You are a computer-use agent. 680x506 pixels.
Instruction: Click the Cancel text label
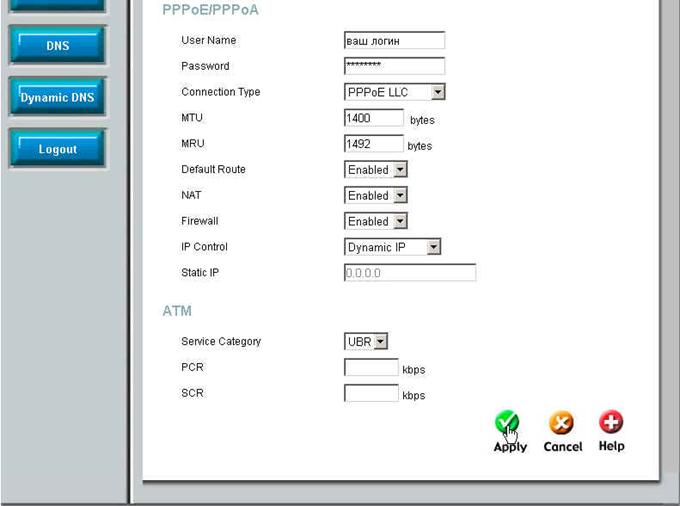pyautogui.click(x=563, y=447)
